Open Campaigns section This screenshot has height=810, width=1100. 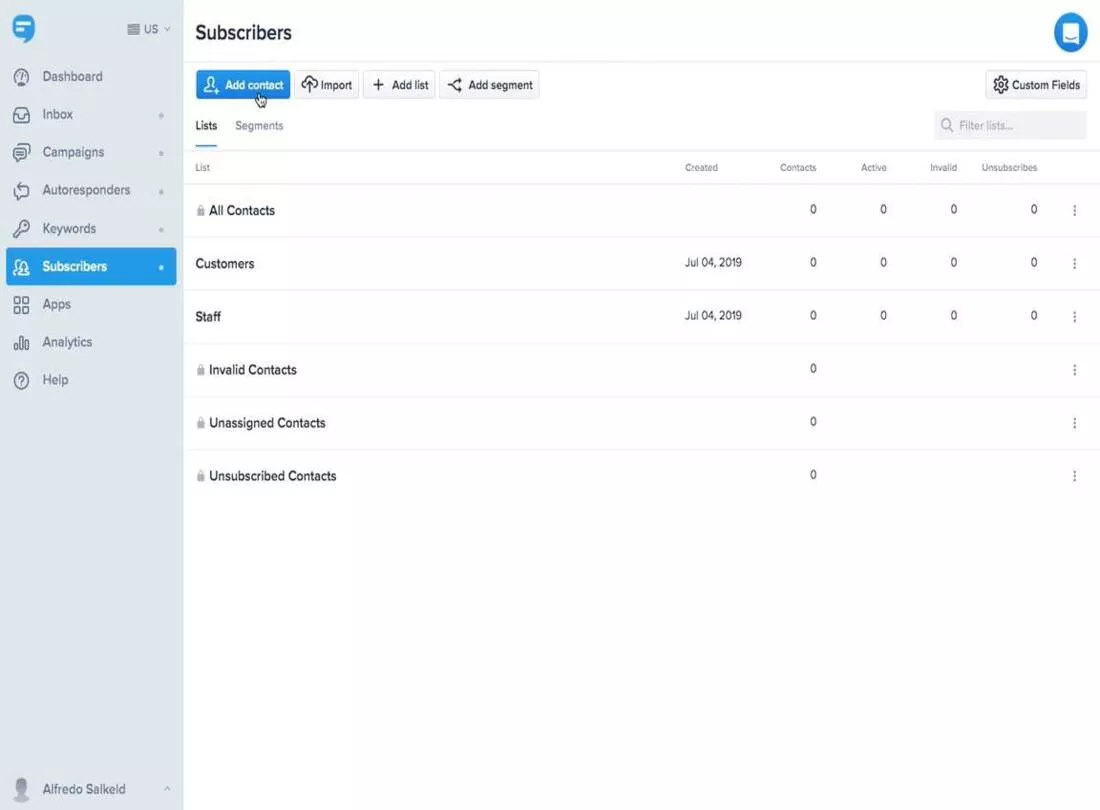tap(73, 153)
